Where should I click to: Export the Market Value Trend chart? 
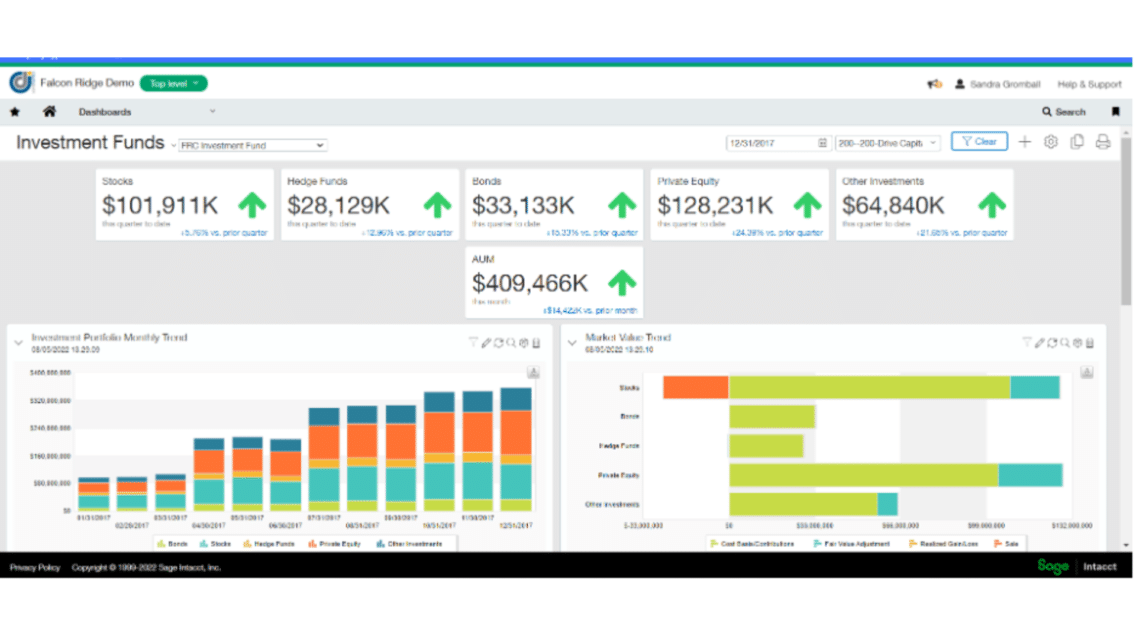(1087, 372)
